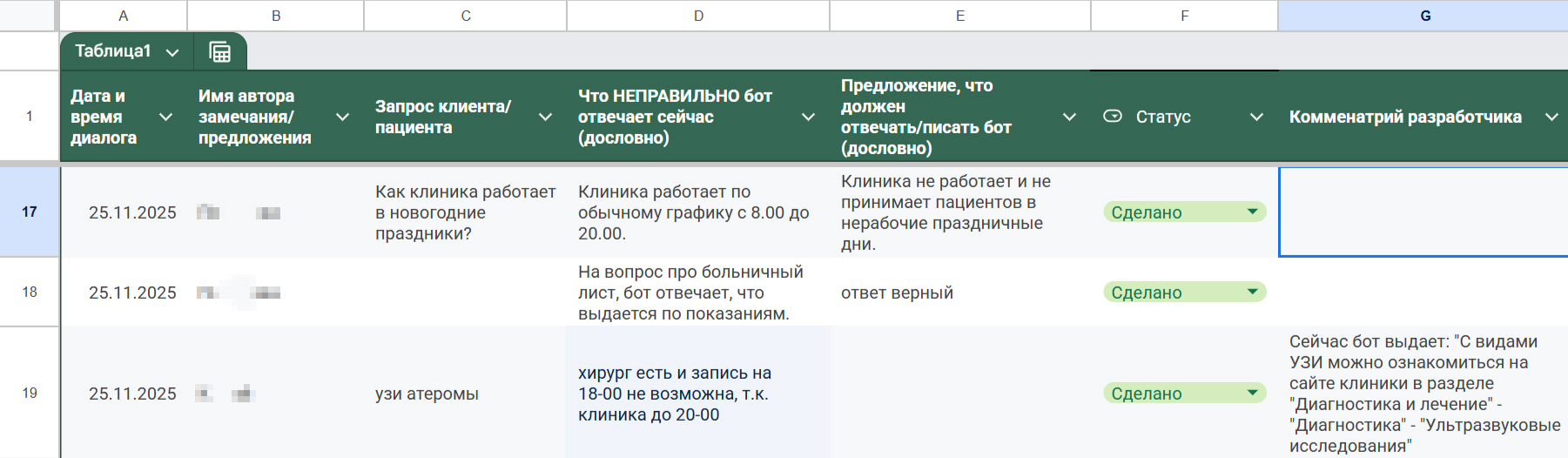The width and height of the screenshot is (1568, 458).
Task: Select column D header
Action: (698, 16)
